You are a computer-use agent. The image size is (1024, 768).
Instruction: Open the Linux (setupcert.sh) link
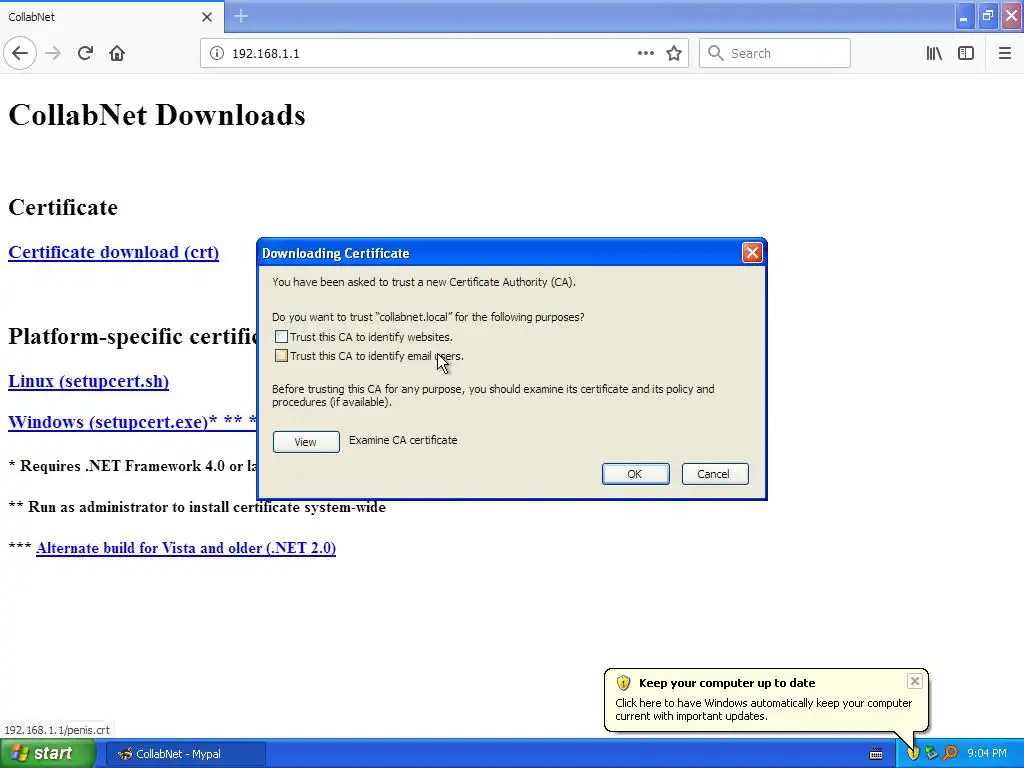tap(89, 381)
